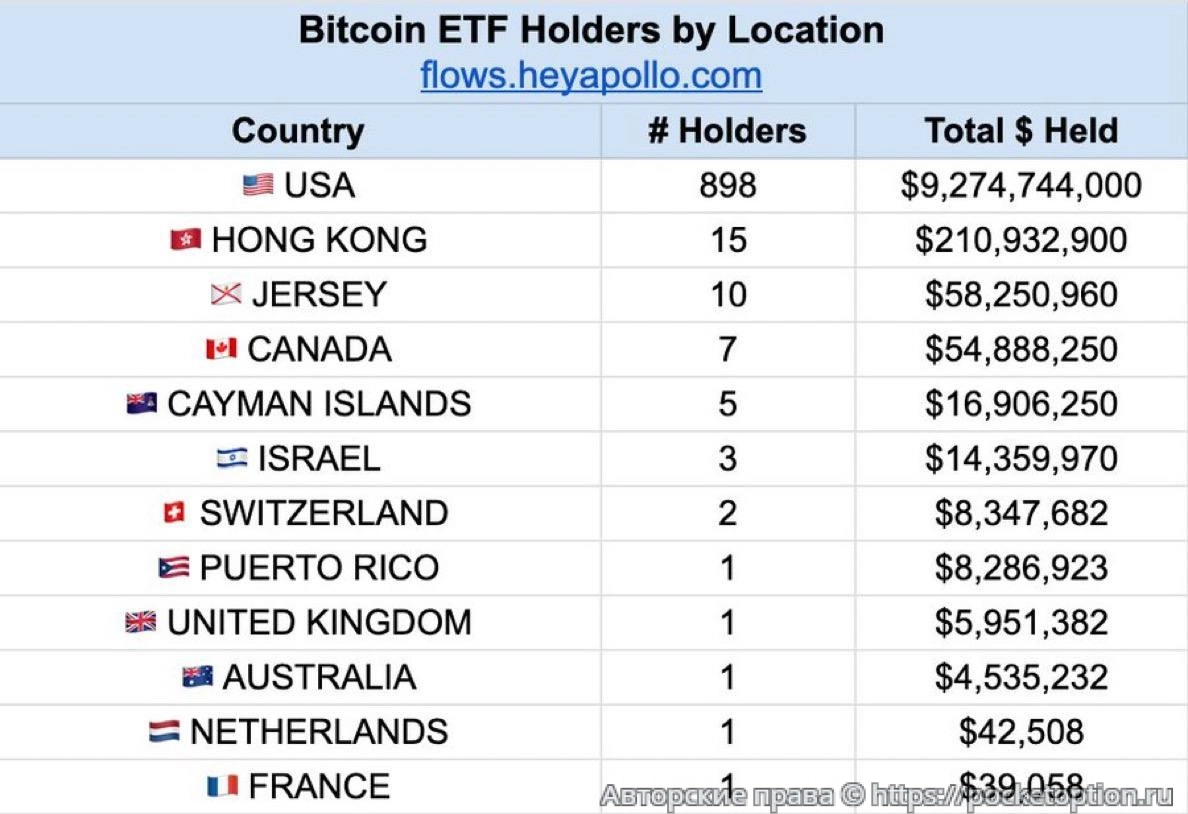This screenshot has height=814, width=1188.
Task: Click the Country column header
Action: [298, 131]
